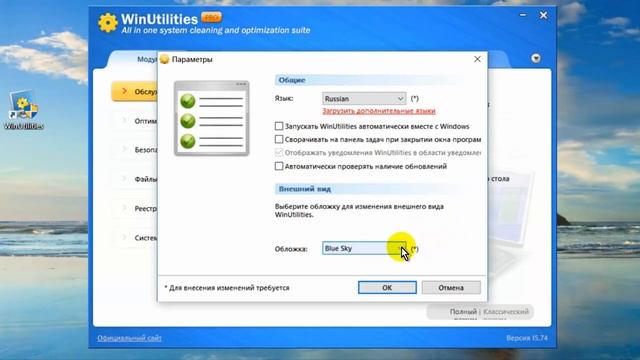Open the Язык dropdown showing Russian
This screenshot has height=360, width=640.
click(x=364, y=98)
